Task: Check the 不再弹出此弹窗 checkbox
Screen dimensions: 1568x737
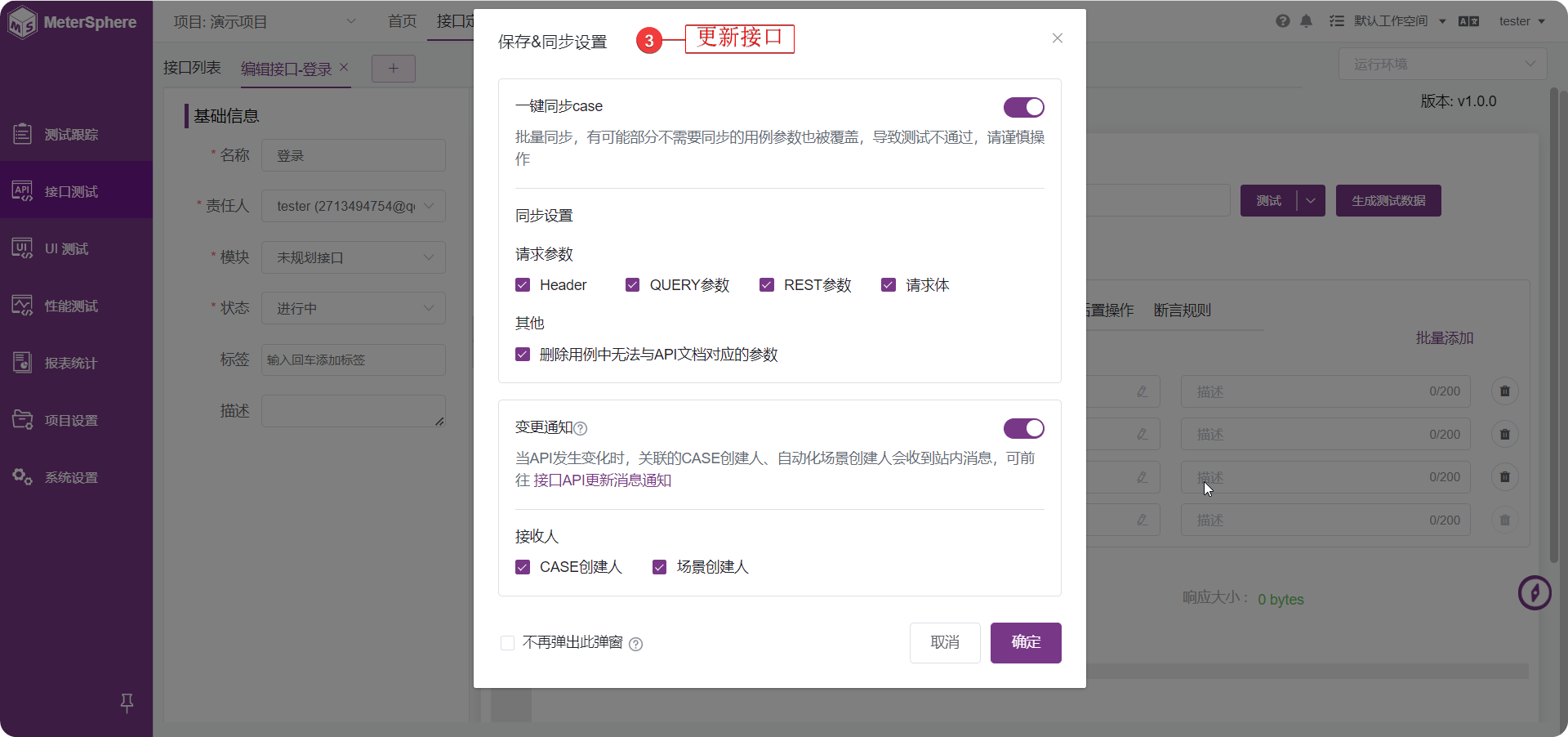Action: pos(507,643)
